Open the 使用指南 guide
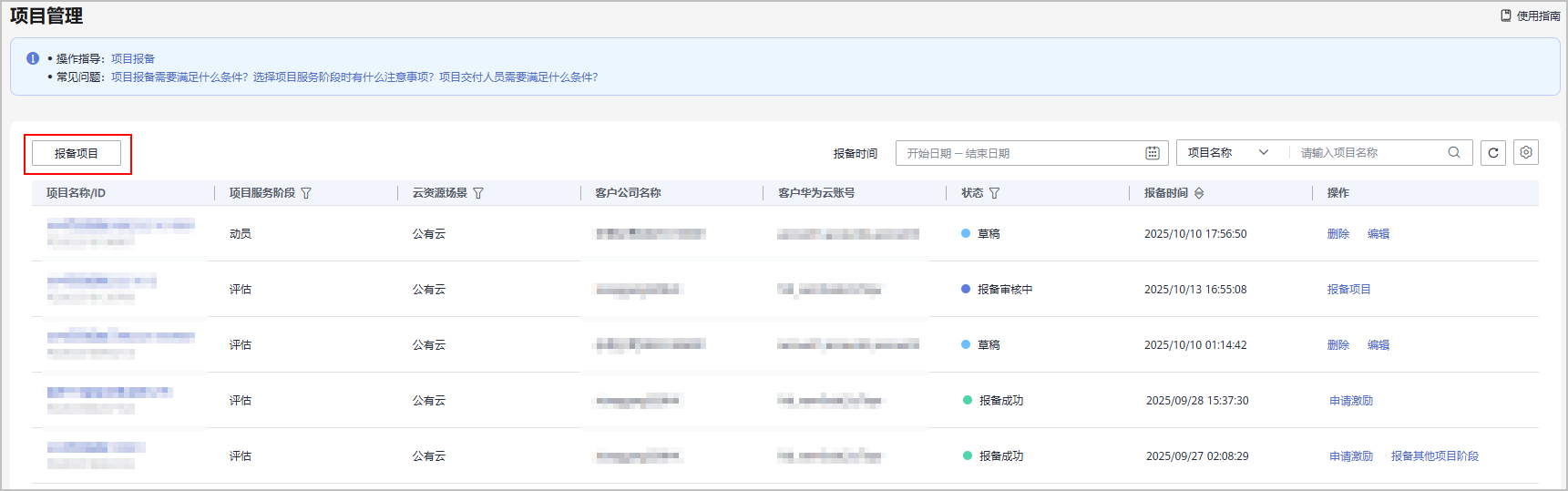Screen dimensions: 1568x491 [1531, 15]
